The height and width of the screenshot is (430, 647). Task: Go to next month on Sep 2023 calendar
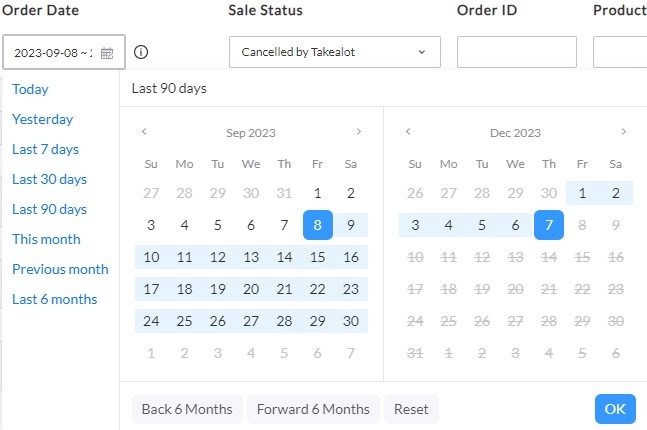click(359, 132)
